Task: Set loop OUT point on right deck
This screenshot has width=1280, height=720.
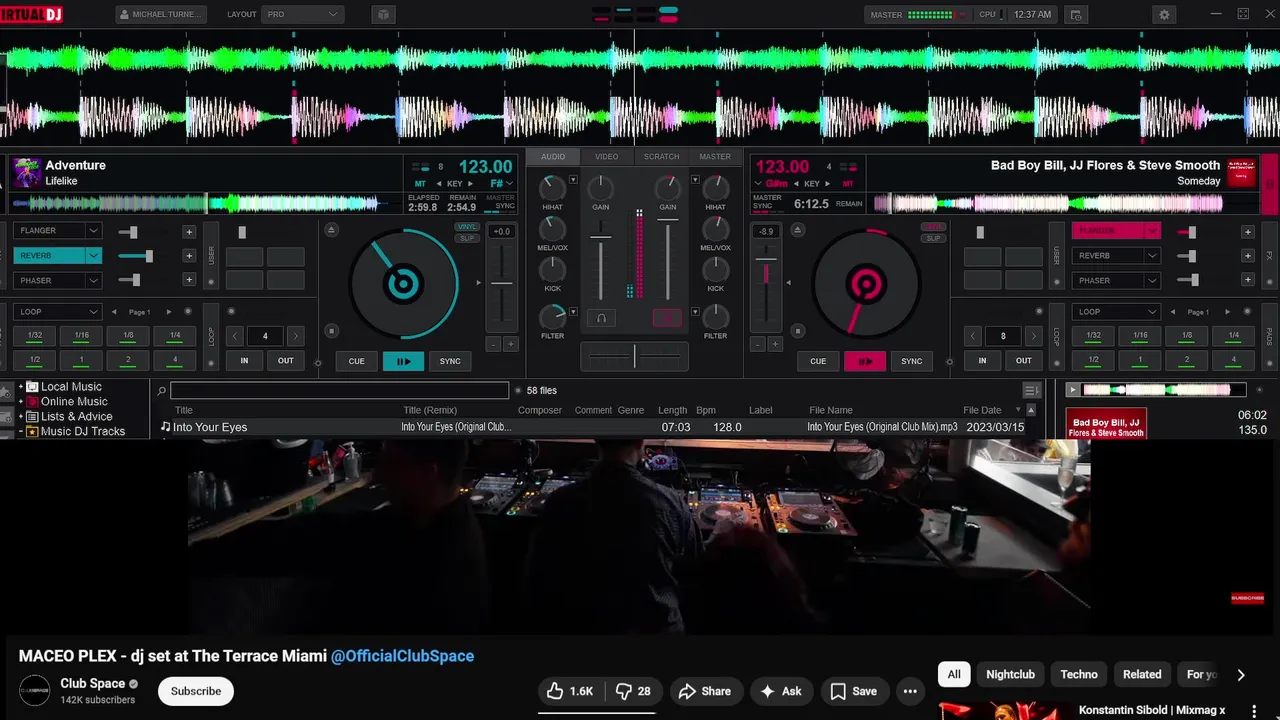Action: pos(1024,361)
